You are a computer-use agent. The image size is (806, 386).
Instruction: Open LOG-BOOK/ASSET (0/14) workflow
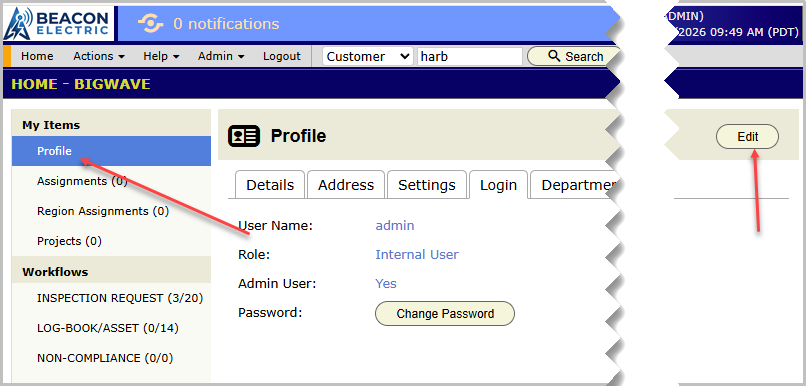[x=111, y=328]
